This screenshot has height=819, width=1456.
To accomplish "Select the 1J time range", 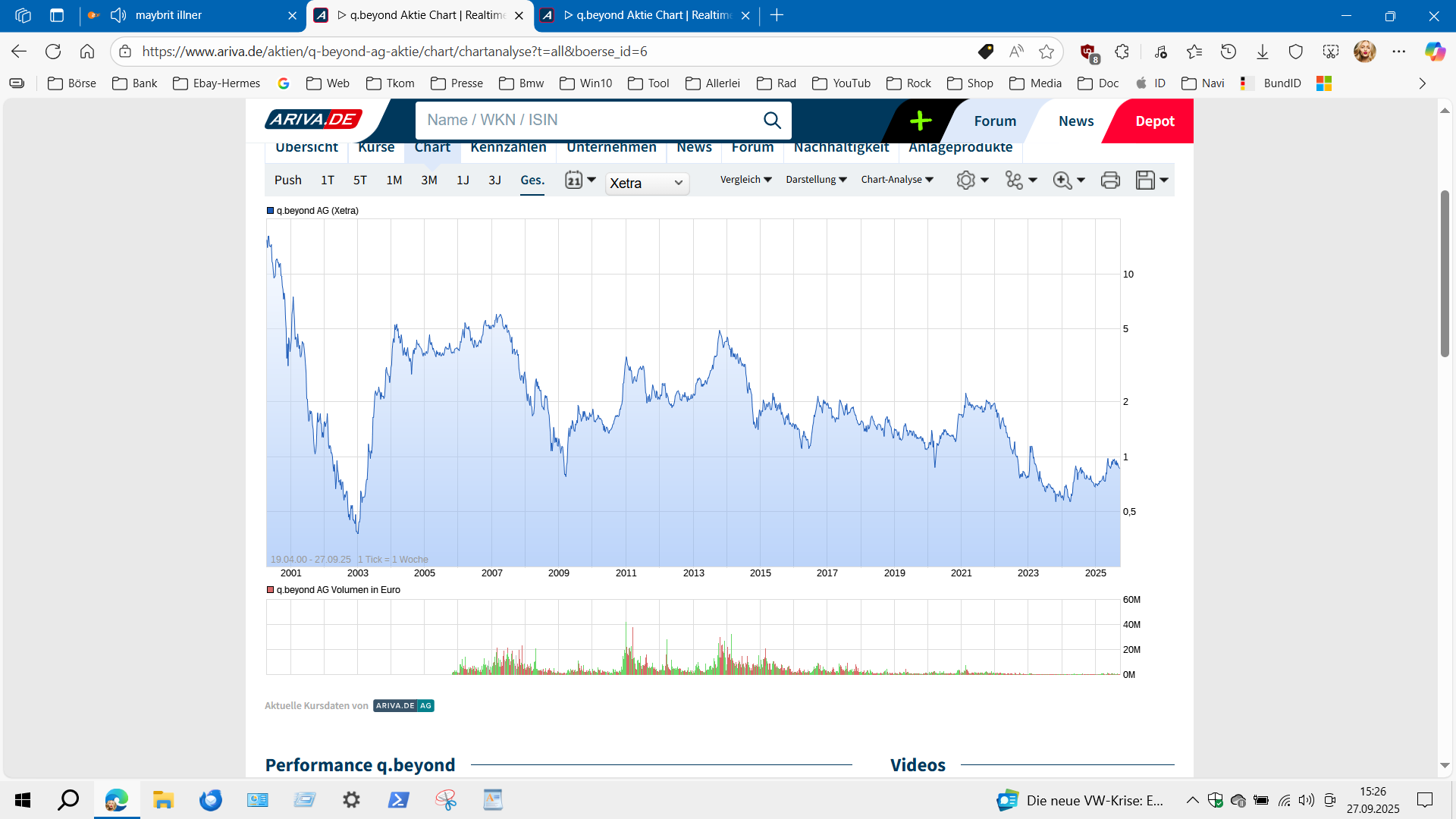I will [x=463, y=180].
